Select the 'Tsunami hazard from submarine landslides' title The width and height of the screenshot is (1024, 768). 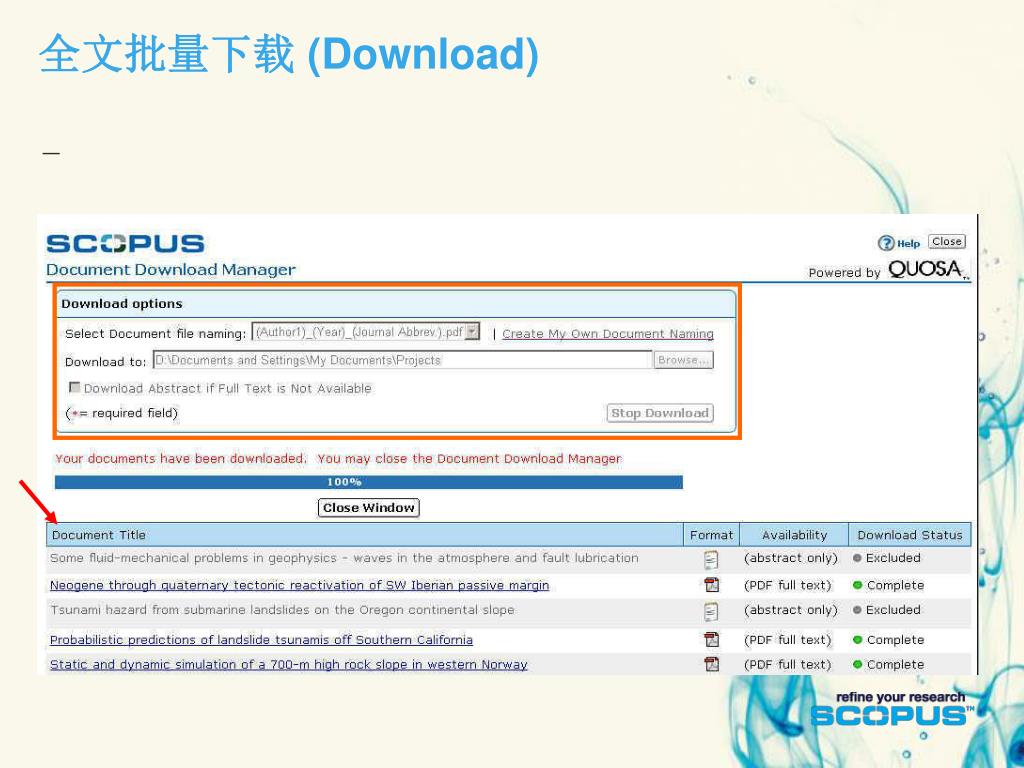coord(282,610)
